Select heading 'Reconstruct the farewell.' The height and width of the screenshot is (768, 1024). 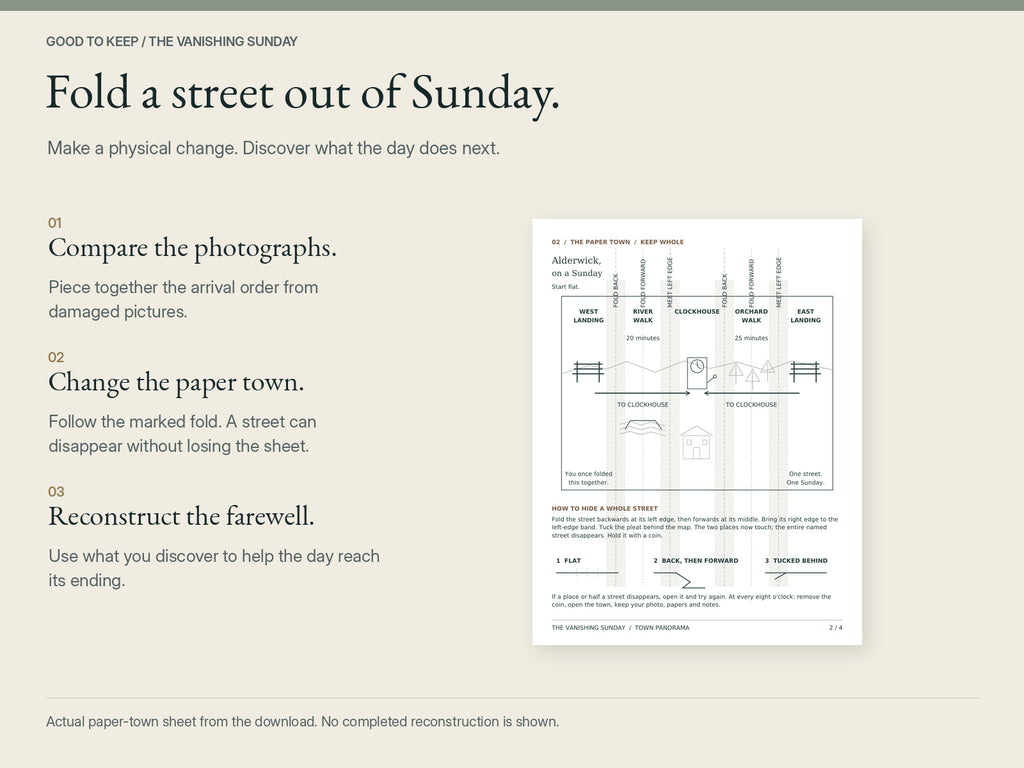[x=182, y=517]
